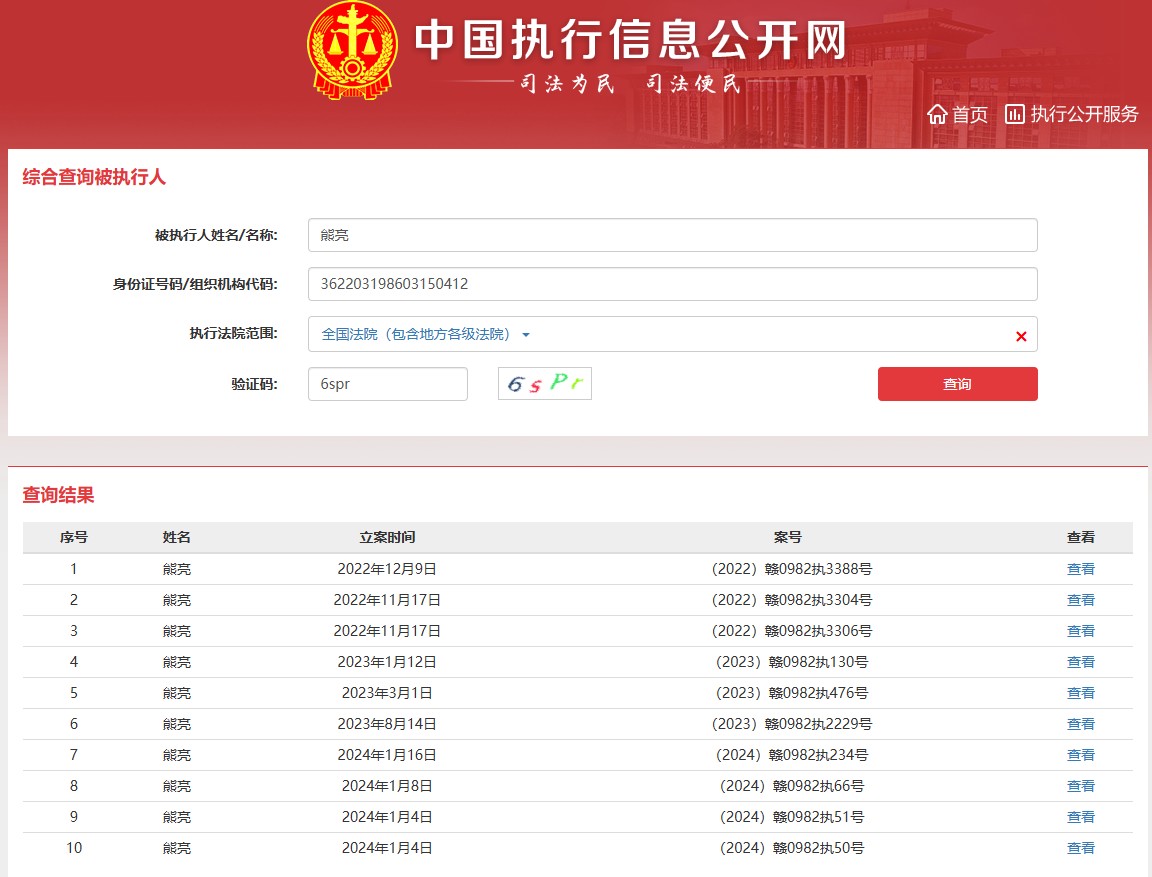Click the 查看 column header
Screen dimensions: 1152x877
point(1080,537)
